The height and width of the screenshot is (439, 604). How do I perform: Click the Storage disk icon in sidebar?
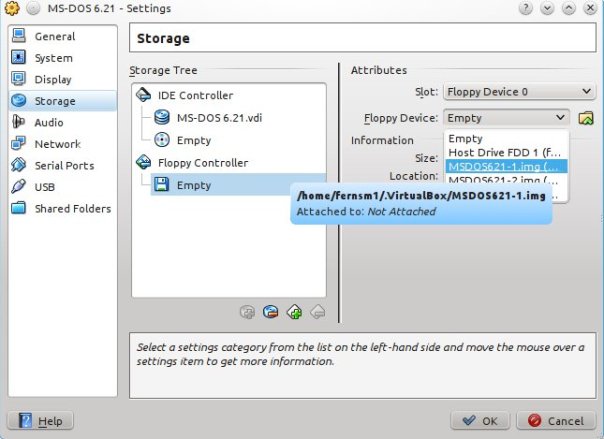pos(18,101)
